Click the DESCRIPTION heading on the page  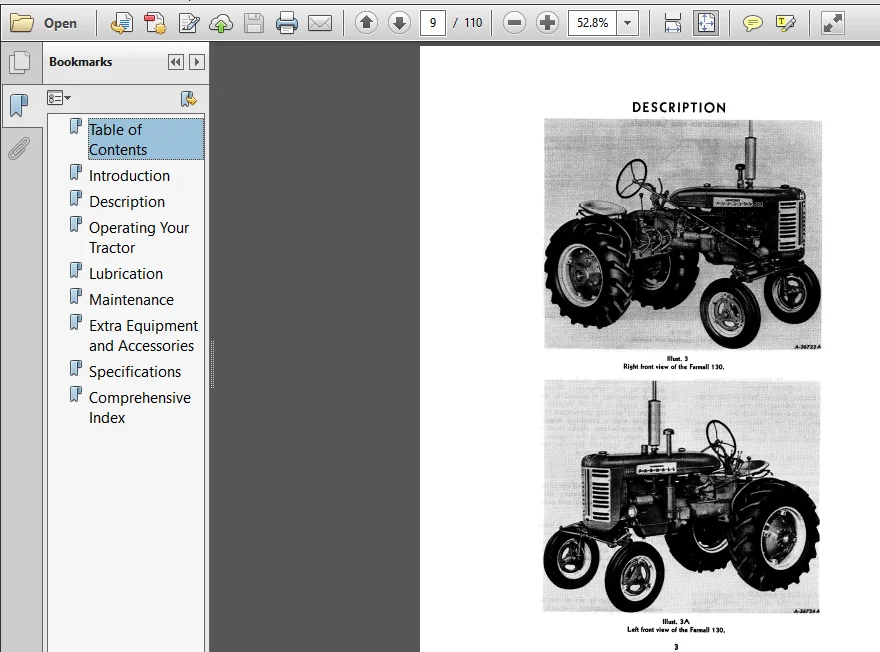coord(679,107)
